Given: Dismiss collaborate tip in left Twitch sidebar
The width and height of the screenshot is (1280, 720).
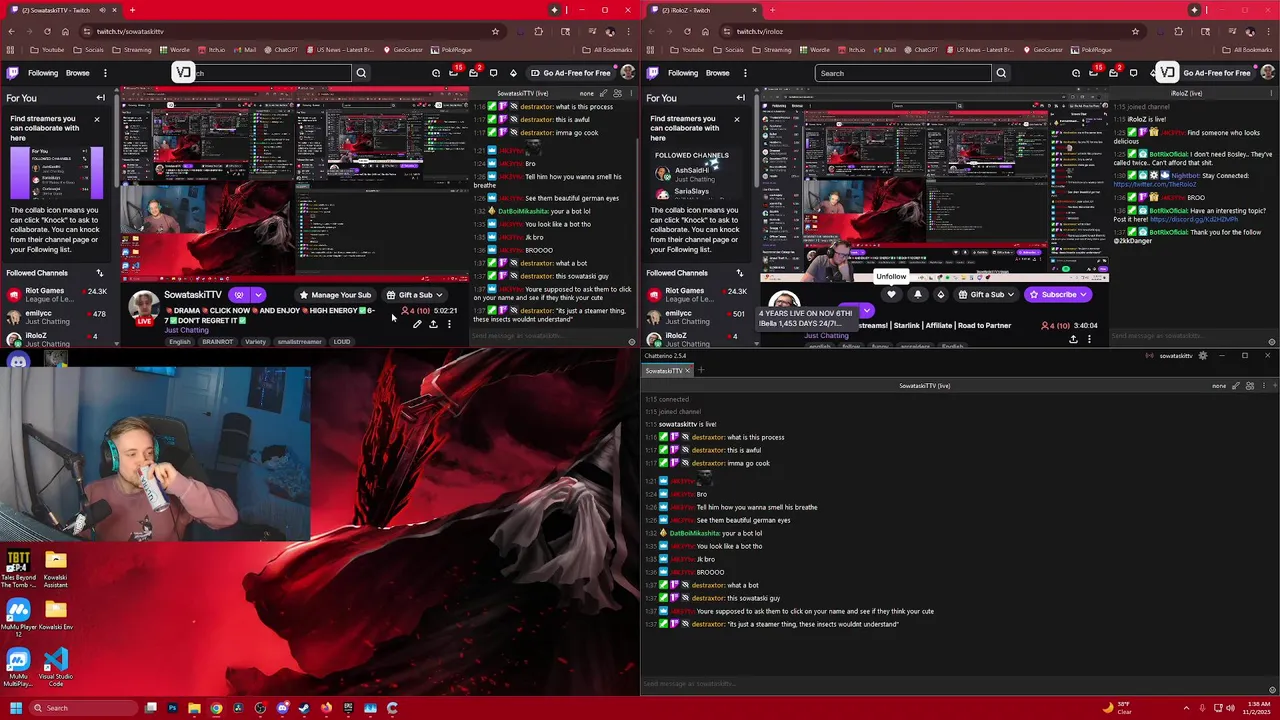Looking at the screenshot, I should 97,119.
